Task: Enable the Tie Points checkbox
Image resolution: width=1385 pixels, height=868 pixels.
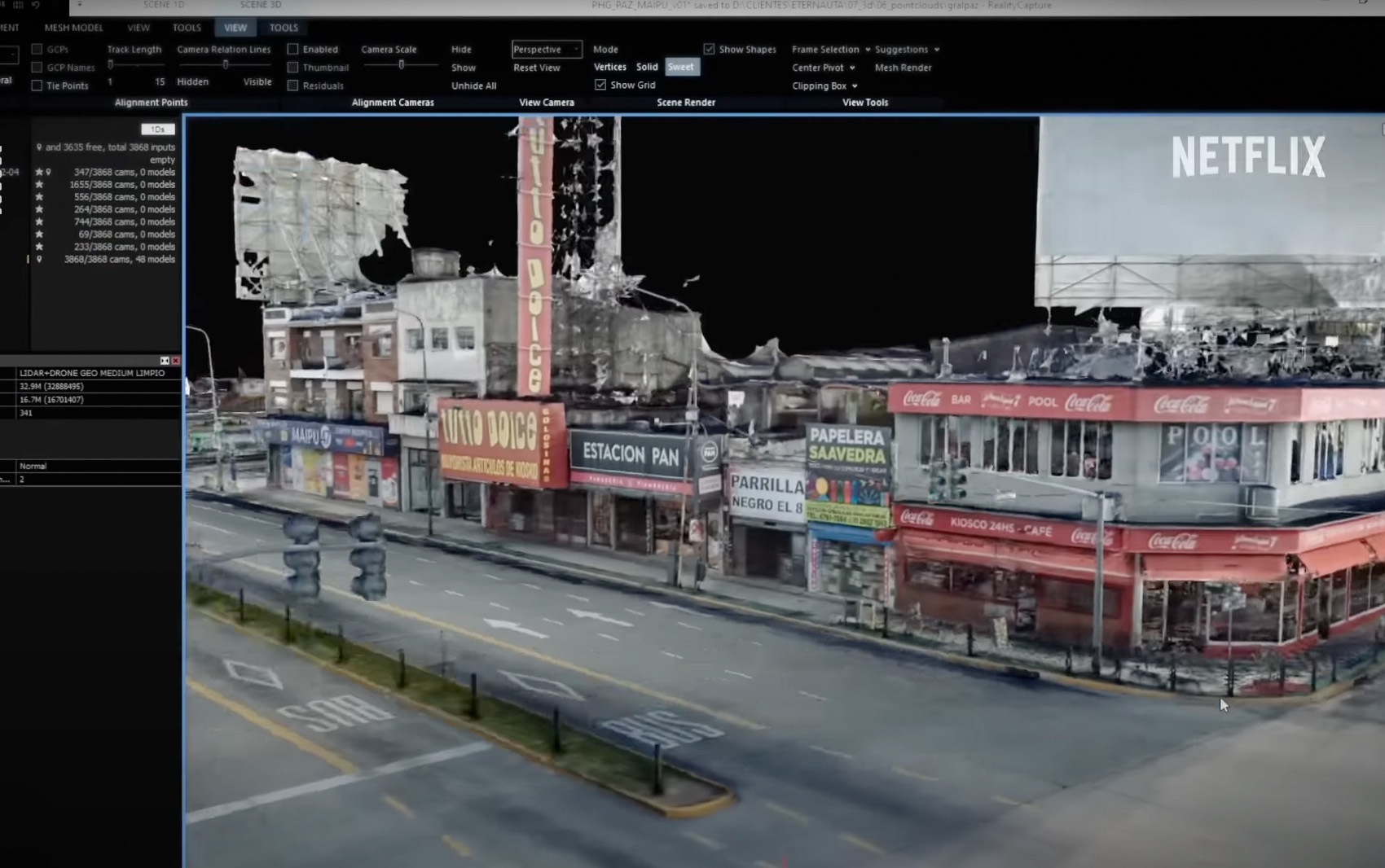Action: point(37,85)
